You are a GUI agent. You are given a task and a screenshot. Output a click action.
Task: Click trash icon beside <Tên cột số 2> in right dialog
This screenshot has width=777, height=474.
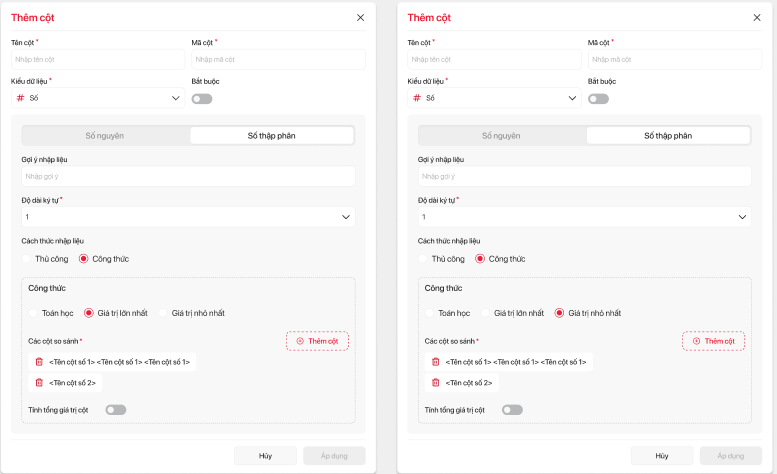[435, 382]
